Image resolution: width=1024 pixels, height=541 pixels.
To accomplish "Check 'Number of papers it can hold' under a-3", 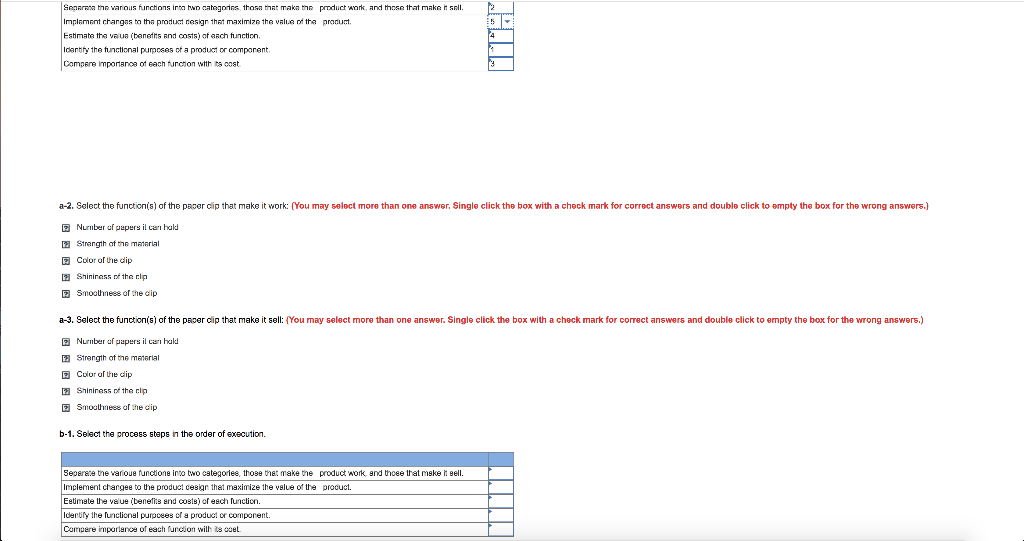I will [x=65, y=342].
